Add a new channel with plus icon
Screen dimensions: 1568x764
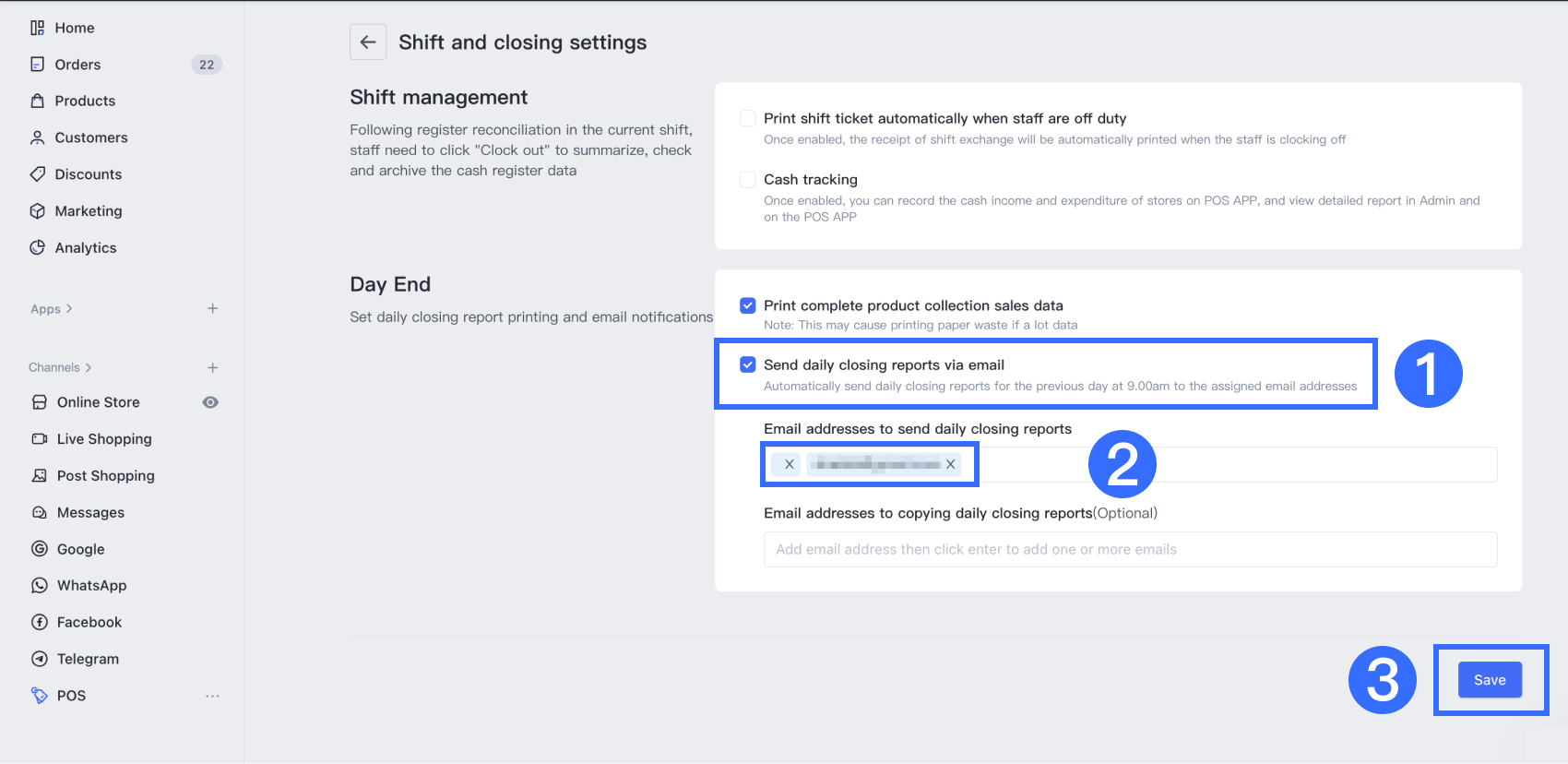(212, 367)
